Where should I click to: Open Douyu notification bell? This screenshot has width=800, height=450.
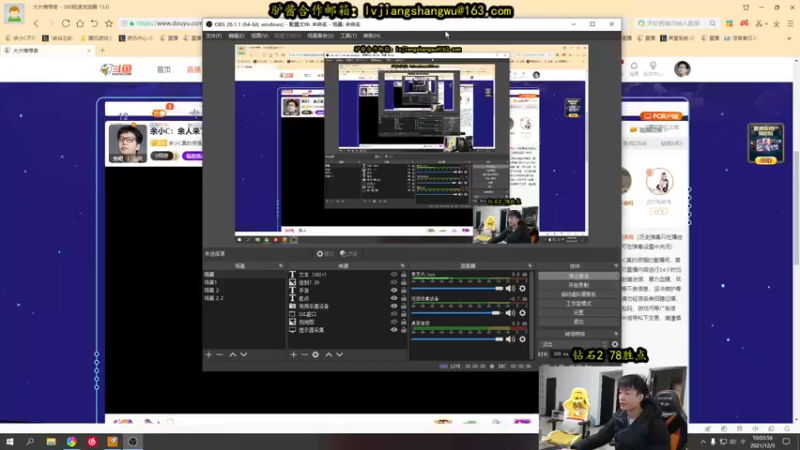634,66
